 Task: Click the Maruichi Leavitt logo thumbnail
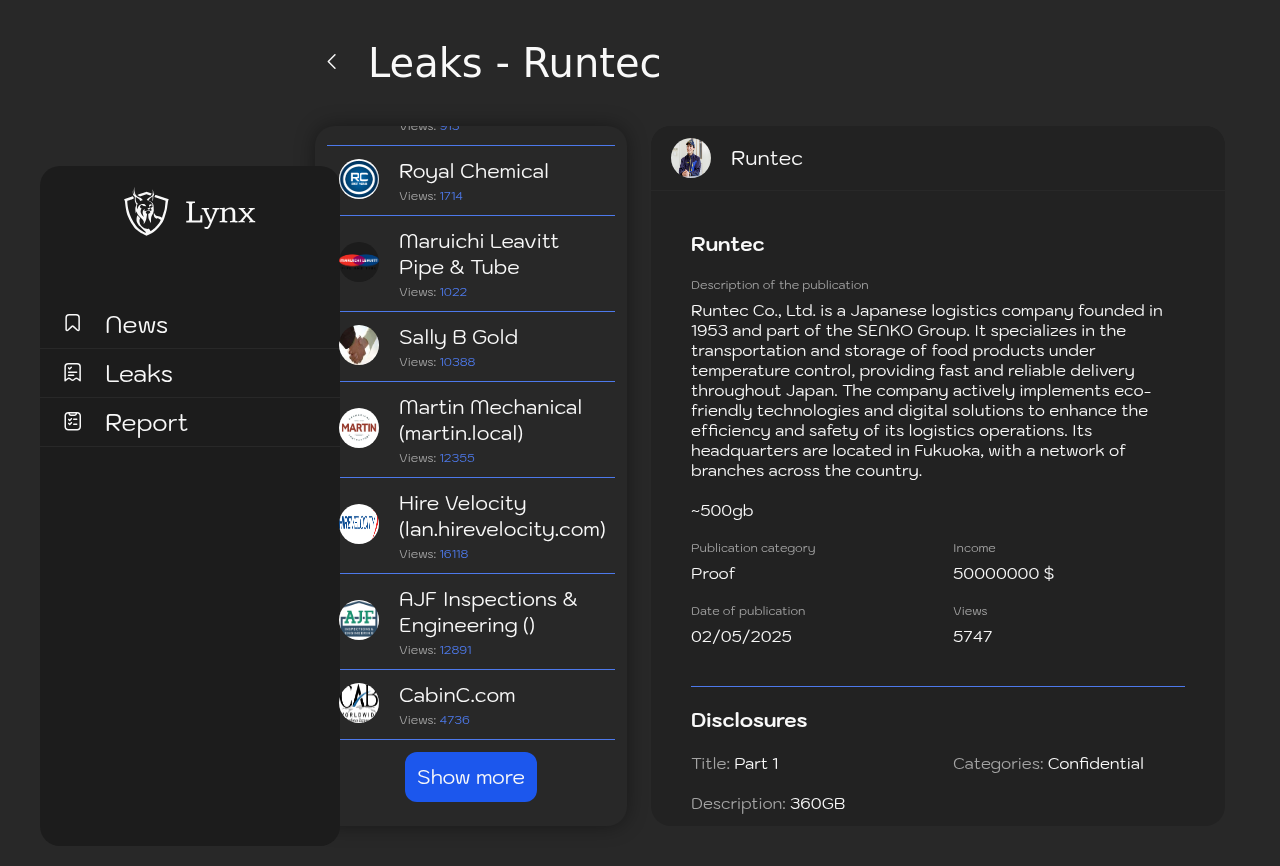pyautogui.click(x=359, y=262)
